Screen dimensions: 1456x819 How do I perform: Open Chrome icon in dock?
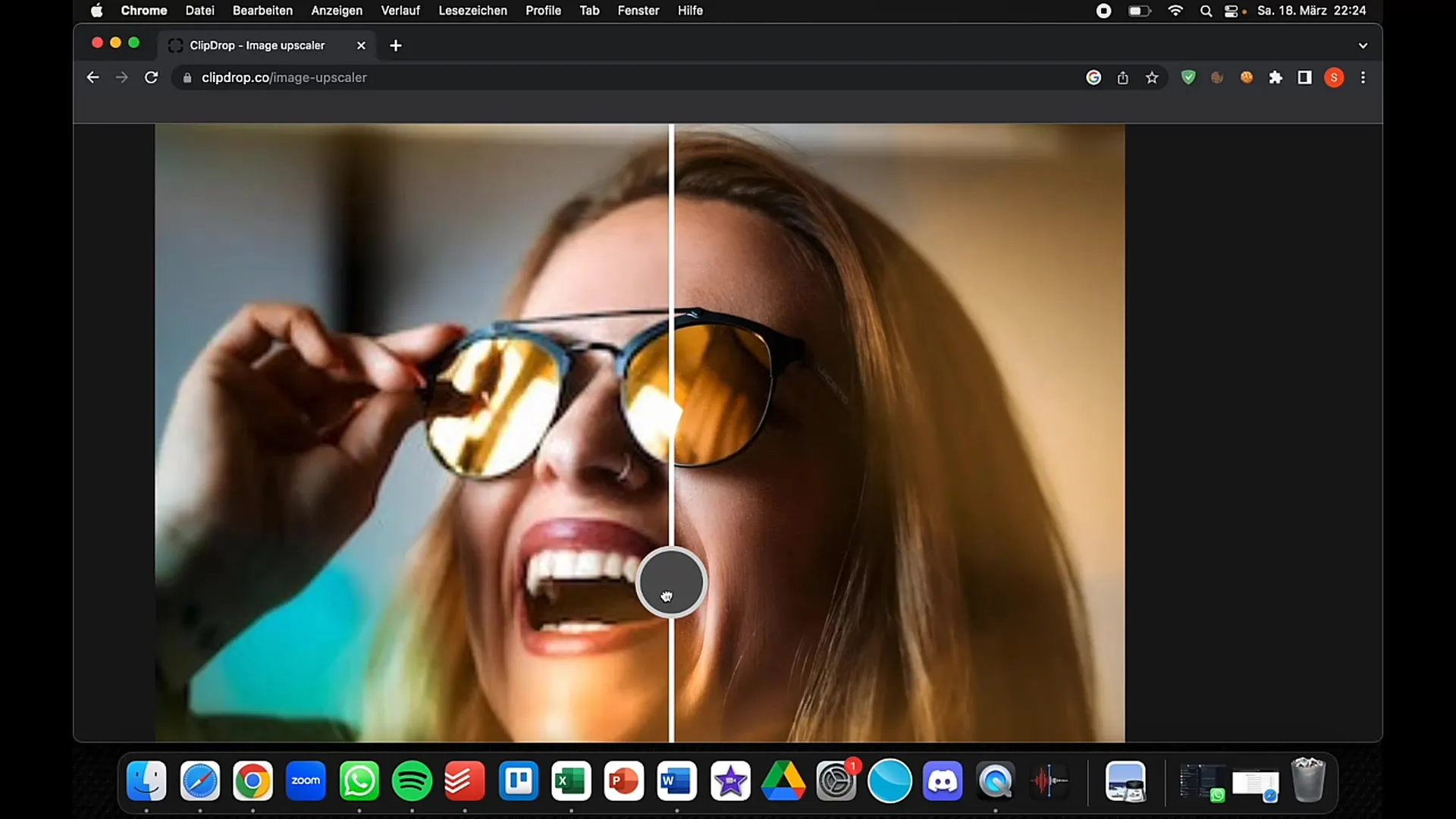(x=253, y=781)
